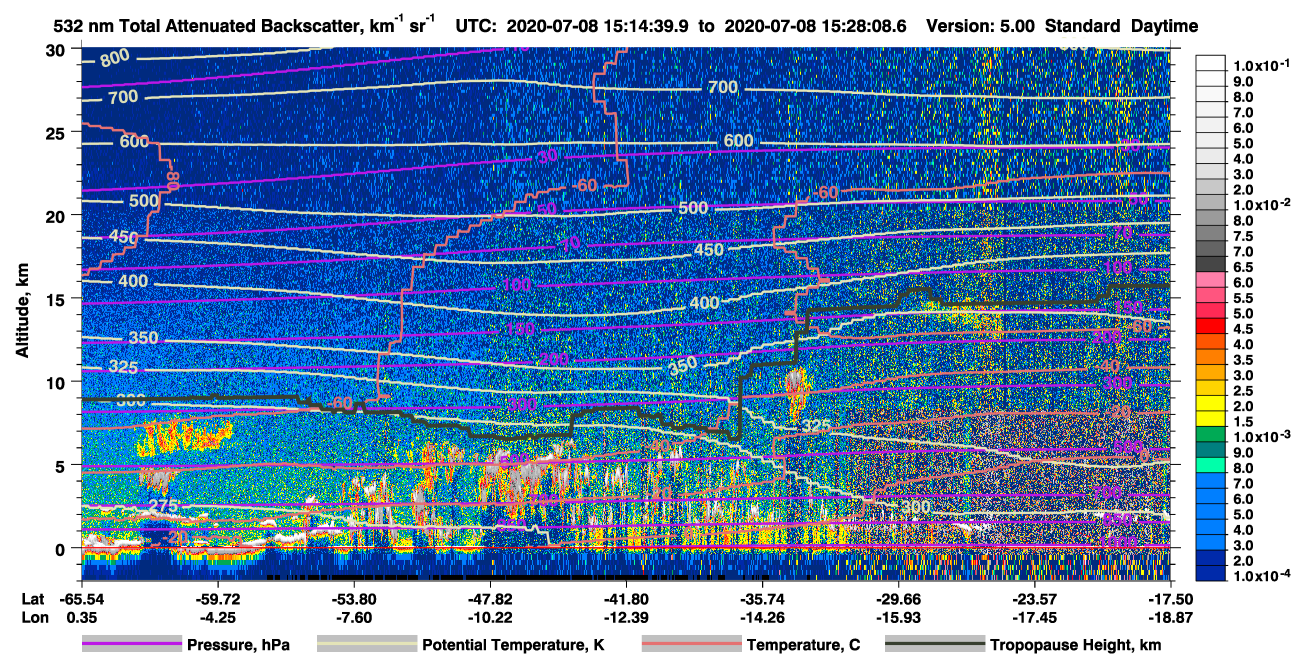
Task: Click the 'Version: 5.00' text
Action: tap(980, 26)
